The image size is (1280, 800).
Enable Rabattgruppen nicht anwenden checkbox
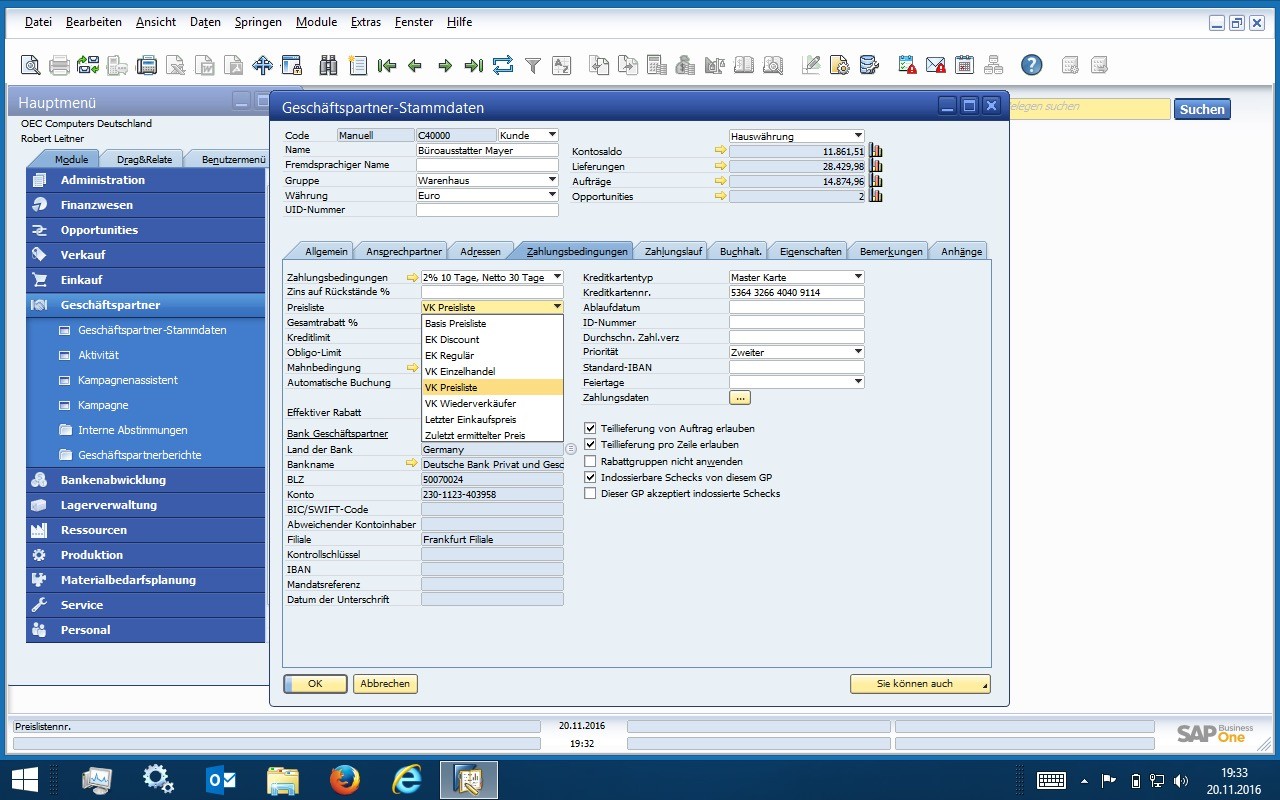coord(590,461)
